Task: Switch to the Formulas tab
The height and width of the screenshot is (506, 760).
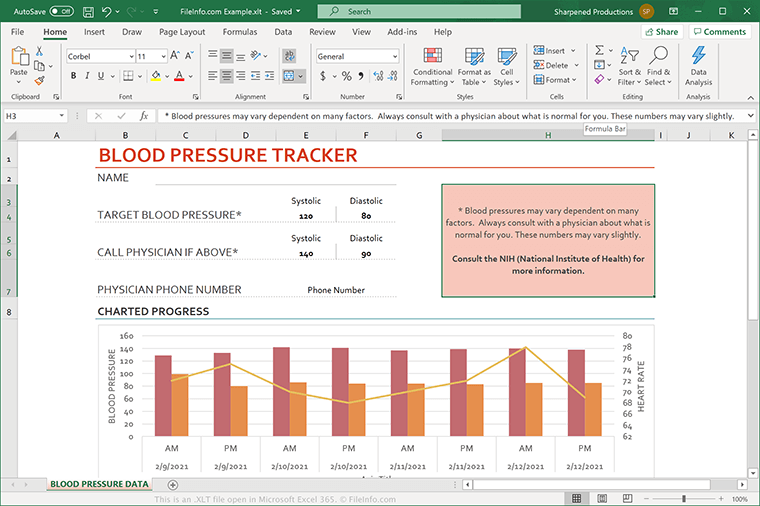Action: pyautogui.click(x=240, y=32)
